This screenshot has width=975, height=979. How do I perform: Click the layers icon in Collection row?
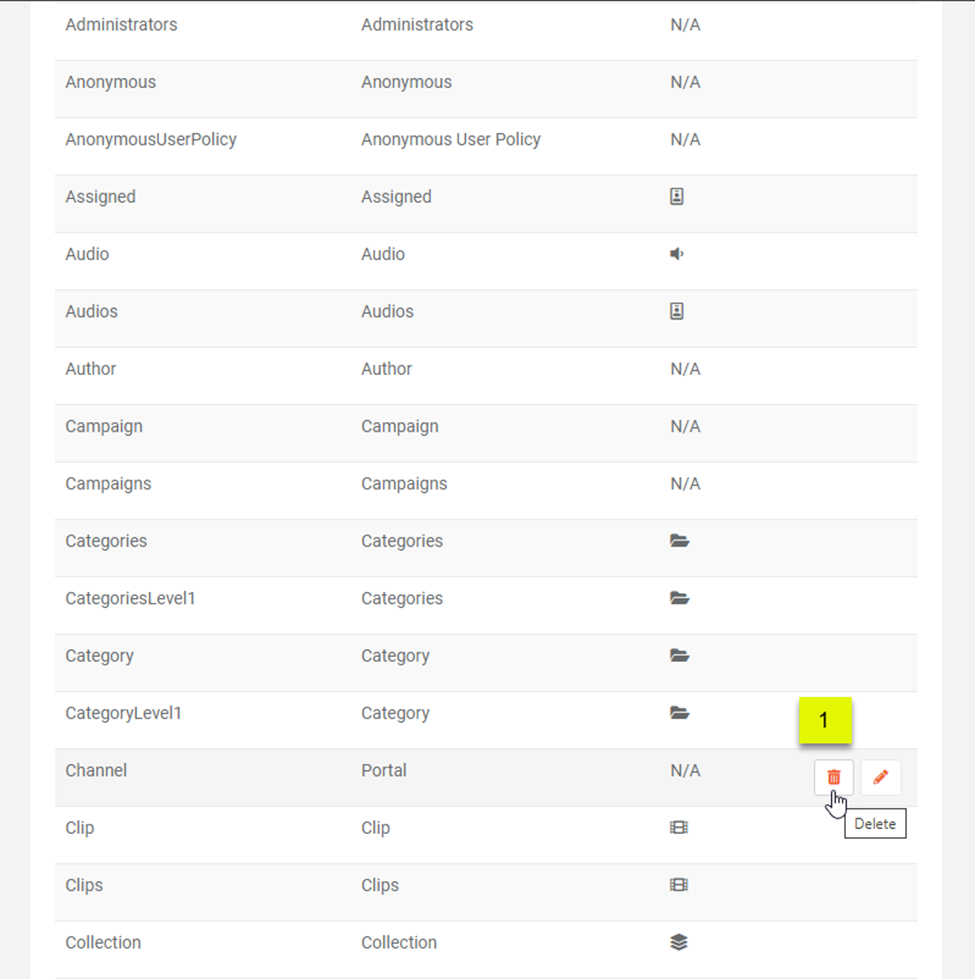[679, 942]
